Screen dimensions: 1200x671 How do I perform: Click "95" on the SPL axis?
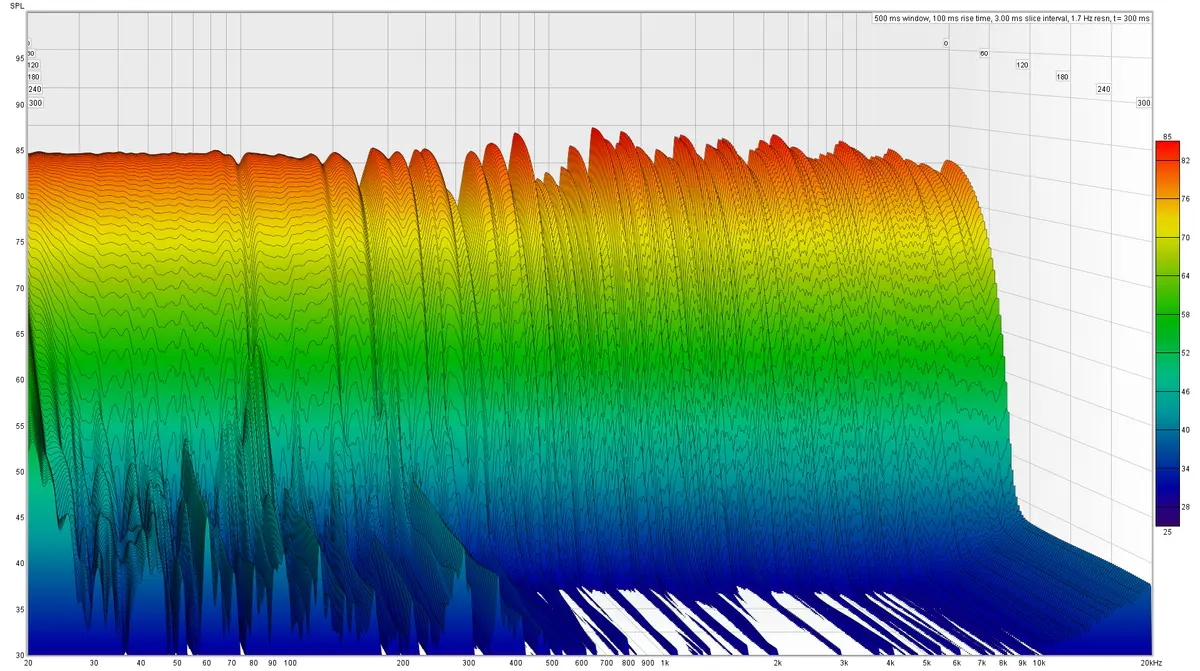pyautogui.click(x=19, y=59)
